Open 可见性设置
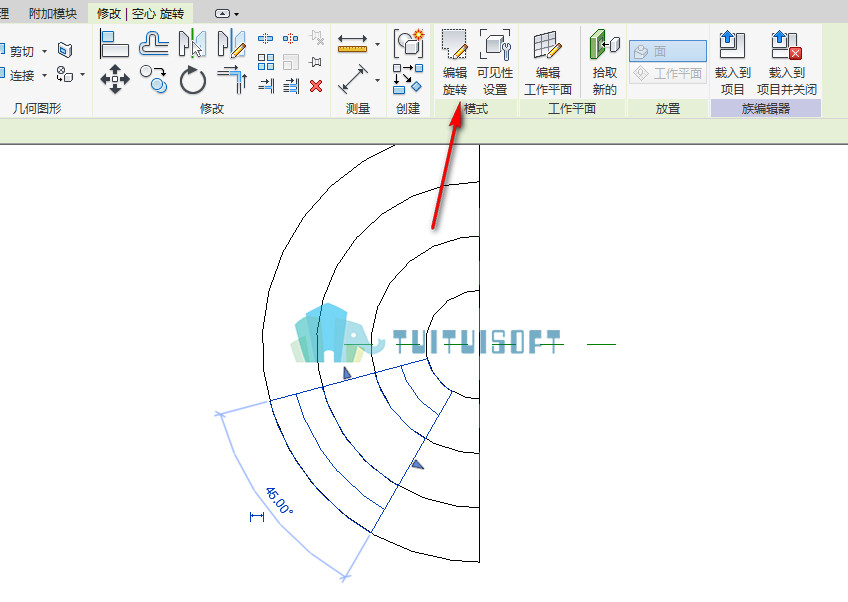The height and width of the screenshot is (602, 848). click(x=495, y=62)
